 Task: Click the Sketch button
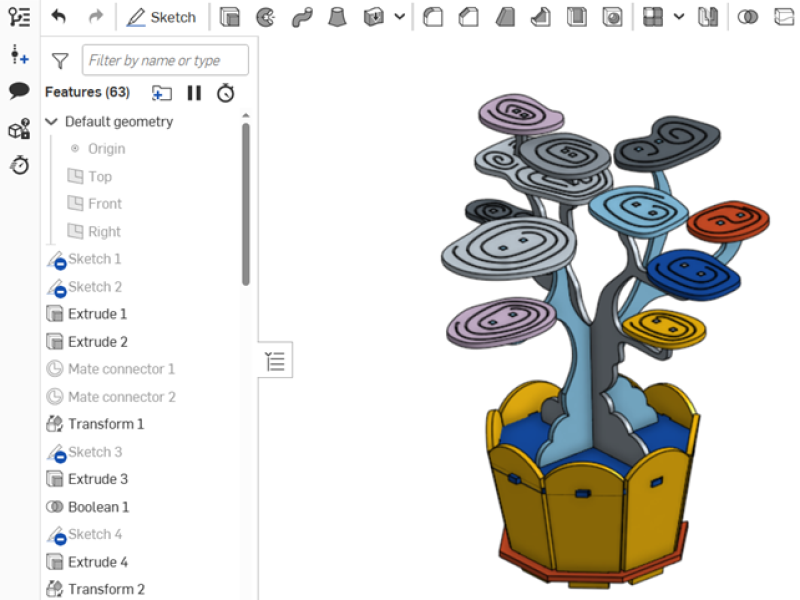coord(162,17)
